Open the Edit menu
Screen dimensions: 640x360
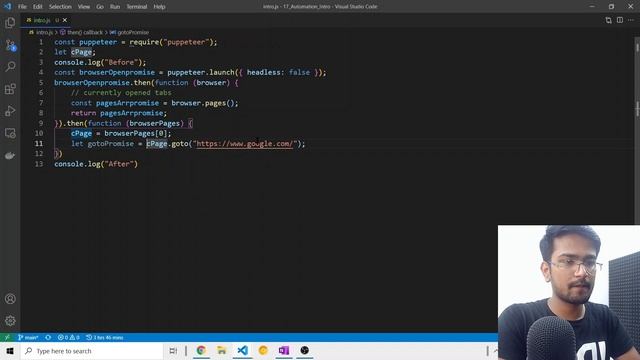(38, 7)
